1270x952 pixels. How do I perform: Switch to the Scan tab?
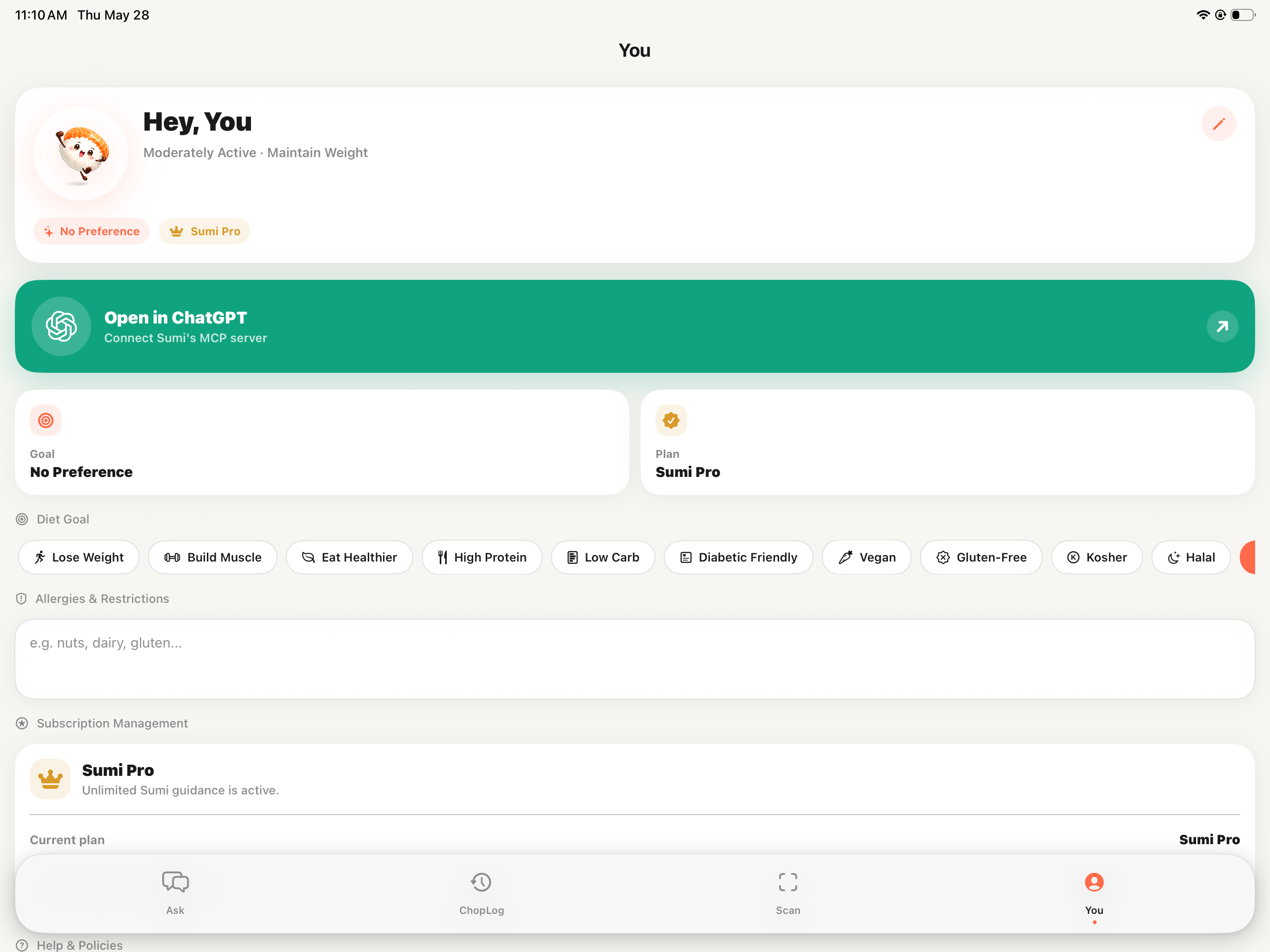pos(788,893)
